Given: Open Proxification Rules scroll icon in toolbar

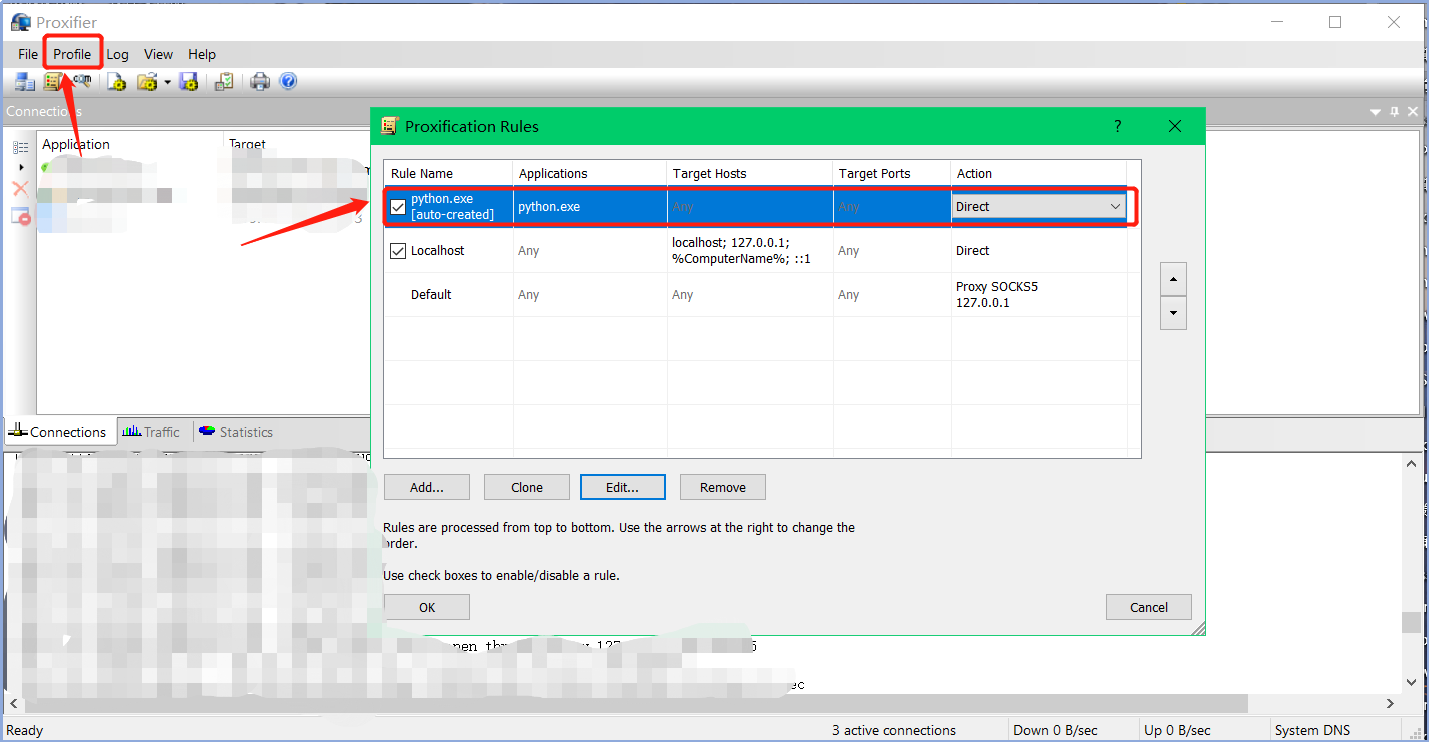Looking at the screenshot, I should click(x=52, y=82).
